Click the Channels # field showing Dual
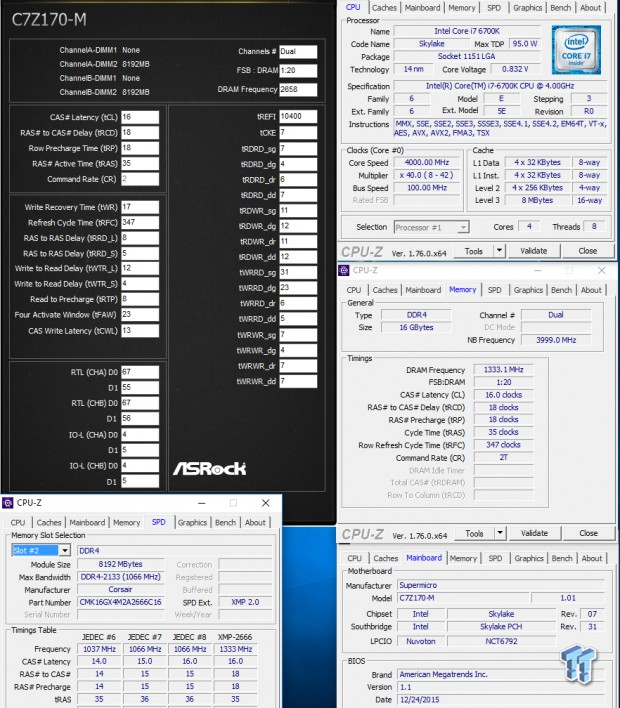Screen dimensions: 620x708 tap(298, 51)
